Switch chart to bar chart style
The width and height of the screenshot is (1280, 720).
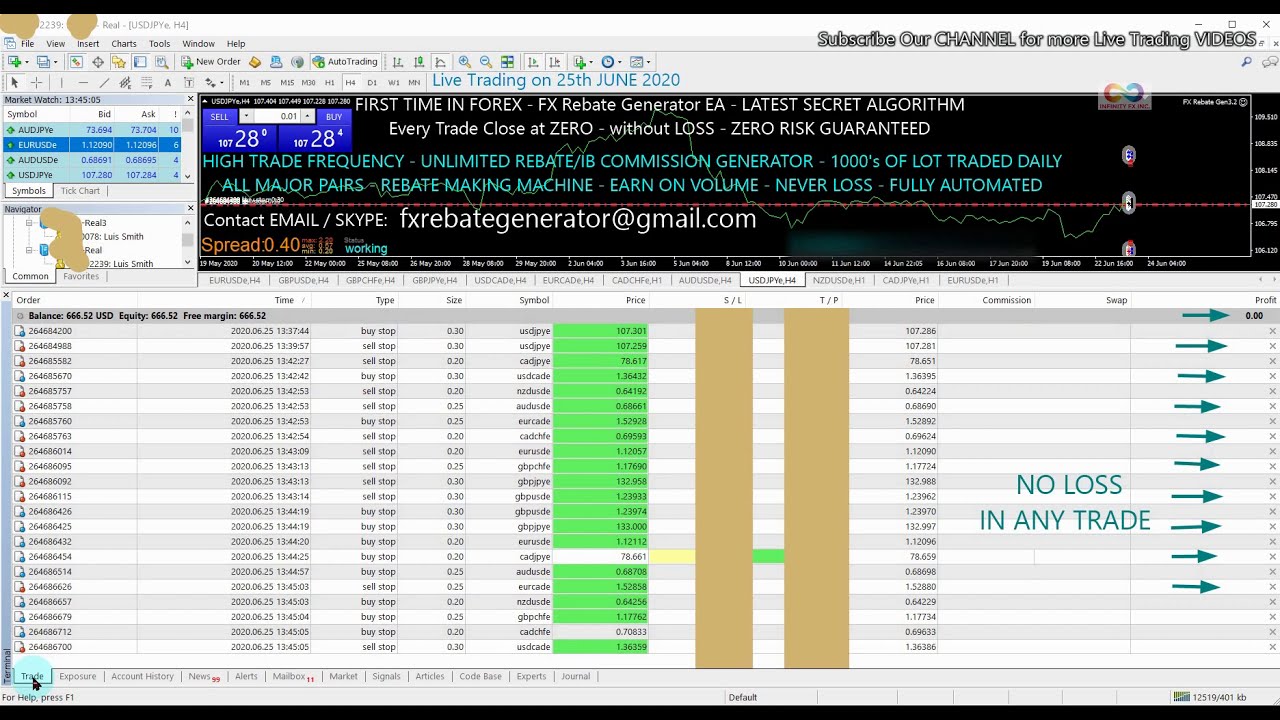point(398,62)
